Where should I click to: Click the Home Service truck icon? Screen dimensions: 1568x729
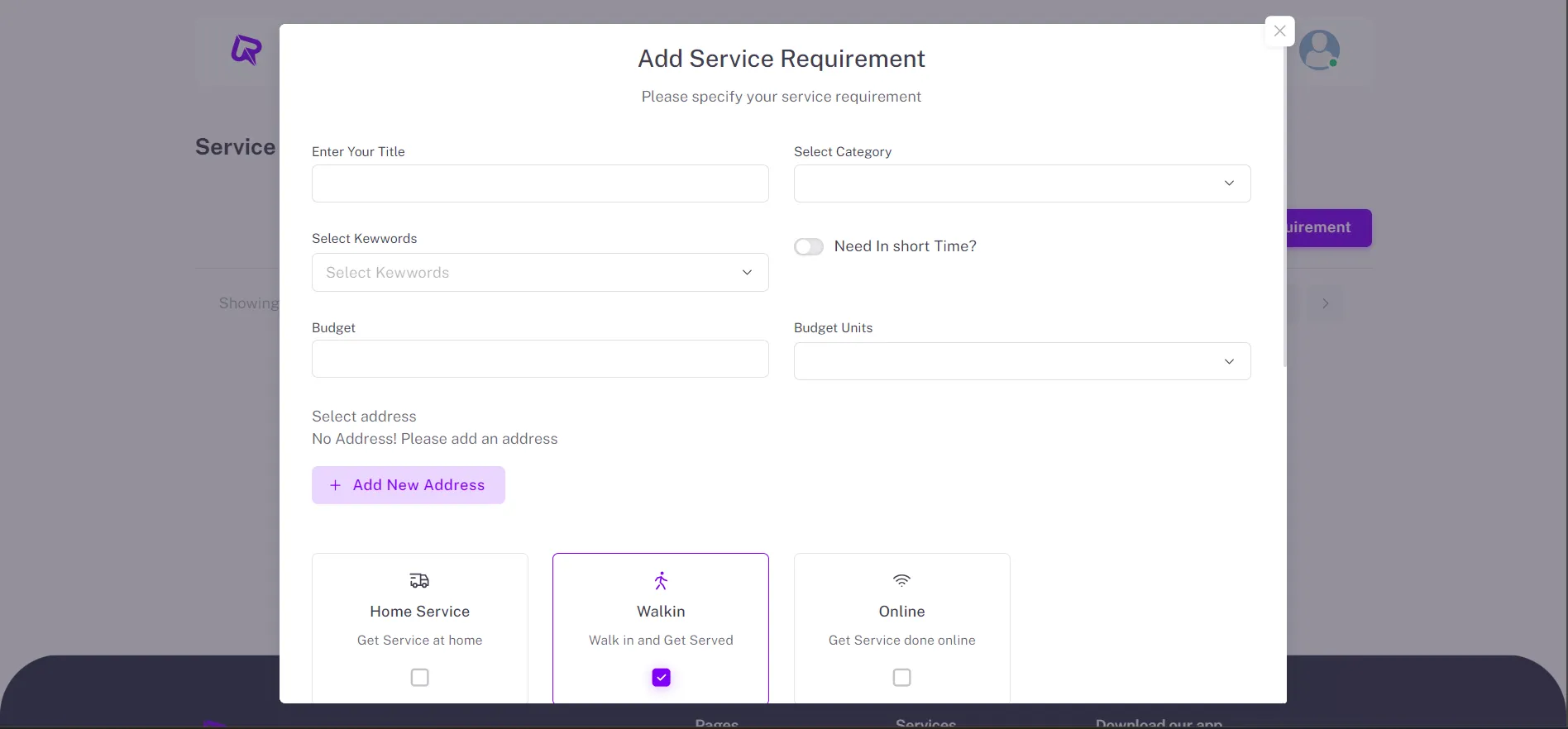pos(419,581)
